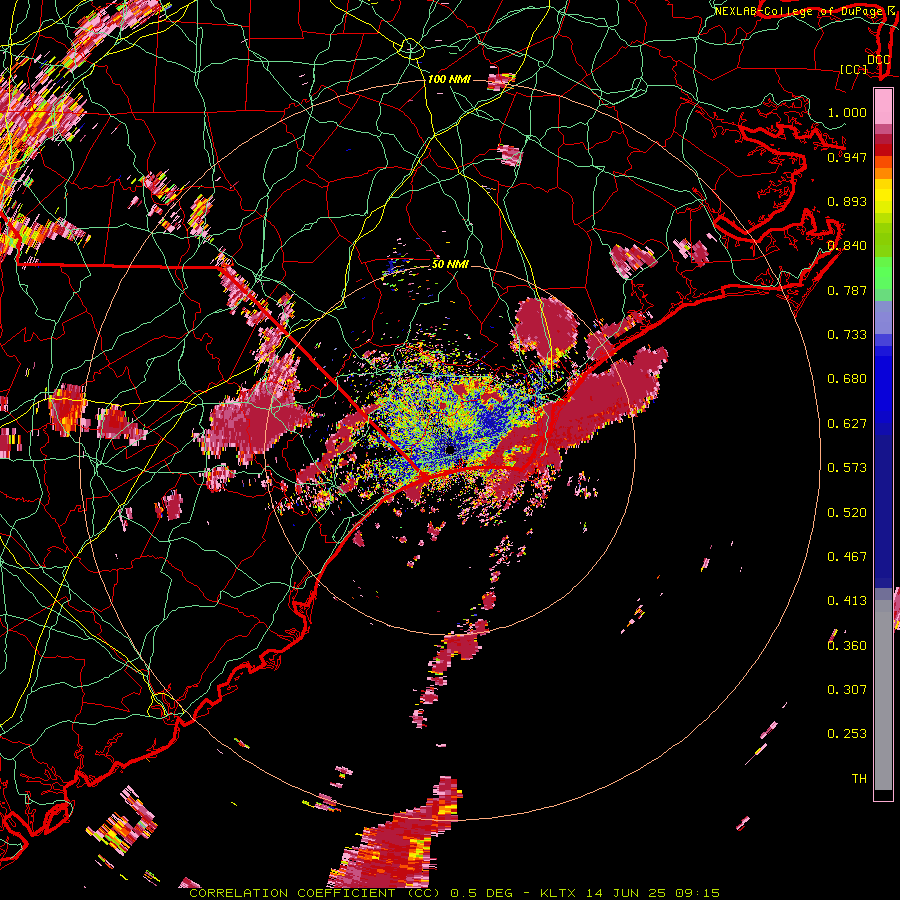900x900 pixels.
Task: Click the 1.000 value on color scale
Action: 847,112
